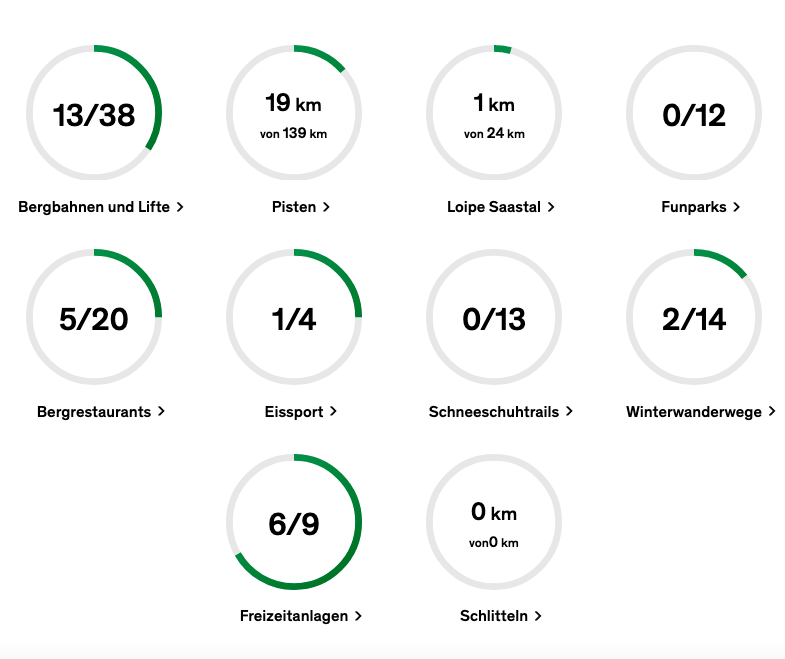785x659 pixels.
Task: Select the 19 km of 139 km circle
Action: point(294,113)
